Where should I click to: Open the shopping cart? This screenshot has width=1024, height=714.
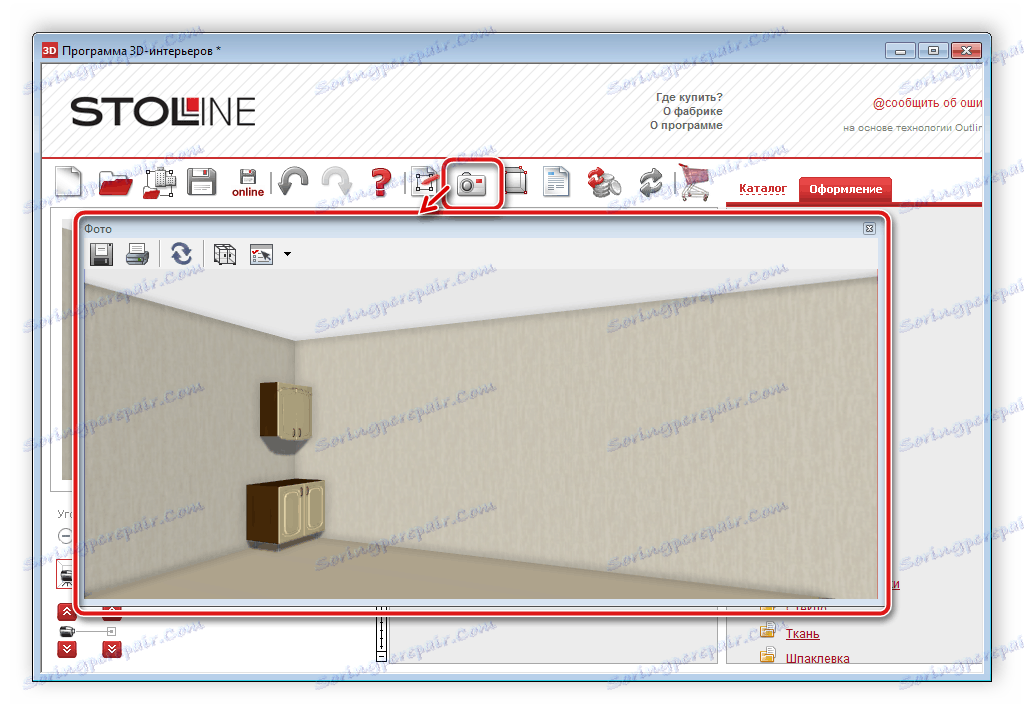pyautogui.click(x=694, y=182)
